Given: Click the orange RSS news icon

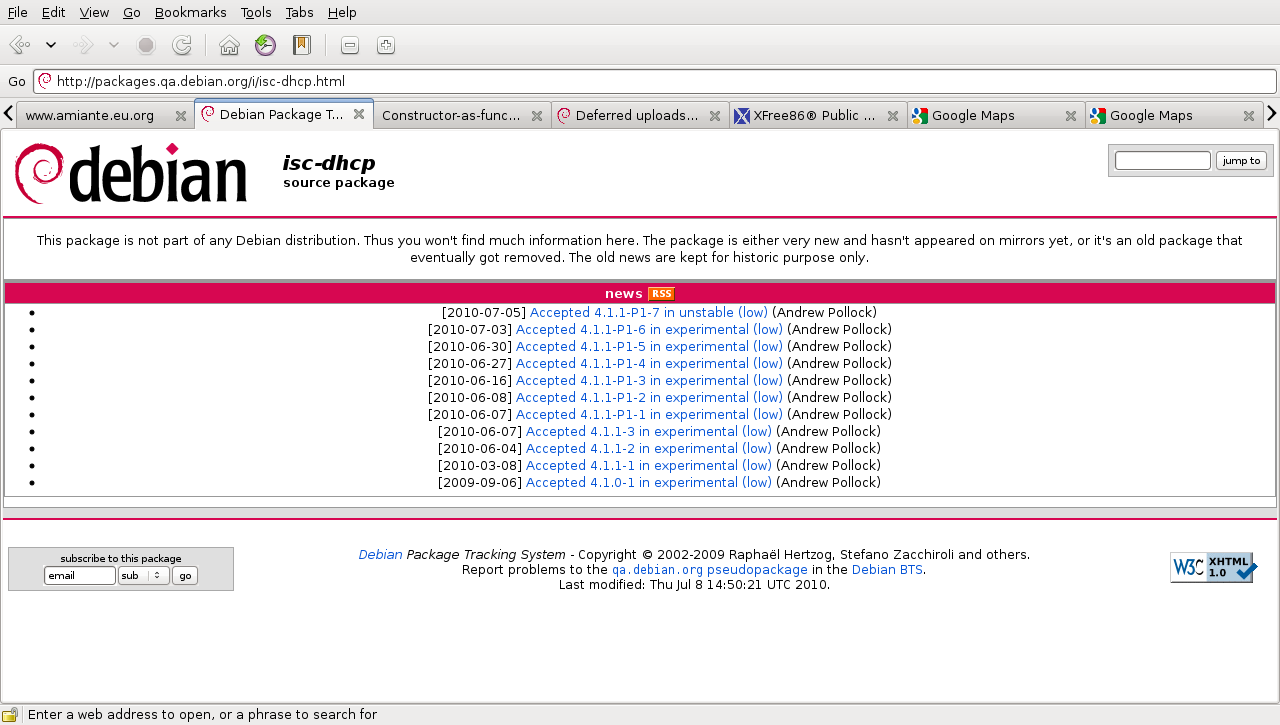Looking at the screenshot, I should [x=661, y=293].
